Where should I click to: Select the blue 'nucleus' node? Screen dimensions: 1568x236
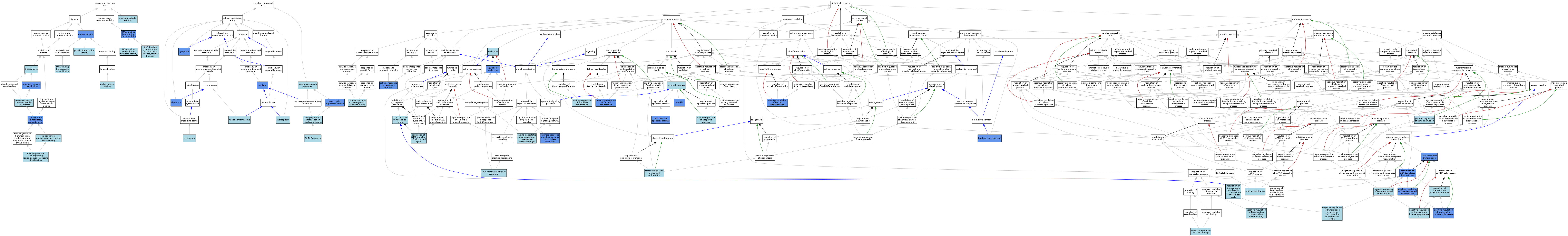(x=262, y=85)
